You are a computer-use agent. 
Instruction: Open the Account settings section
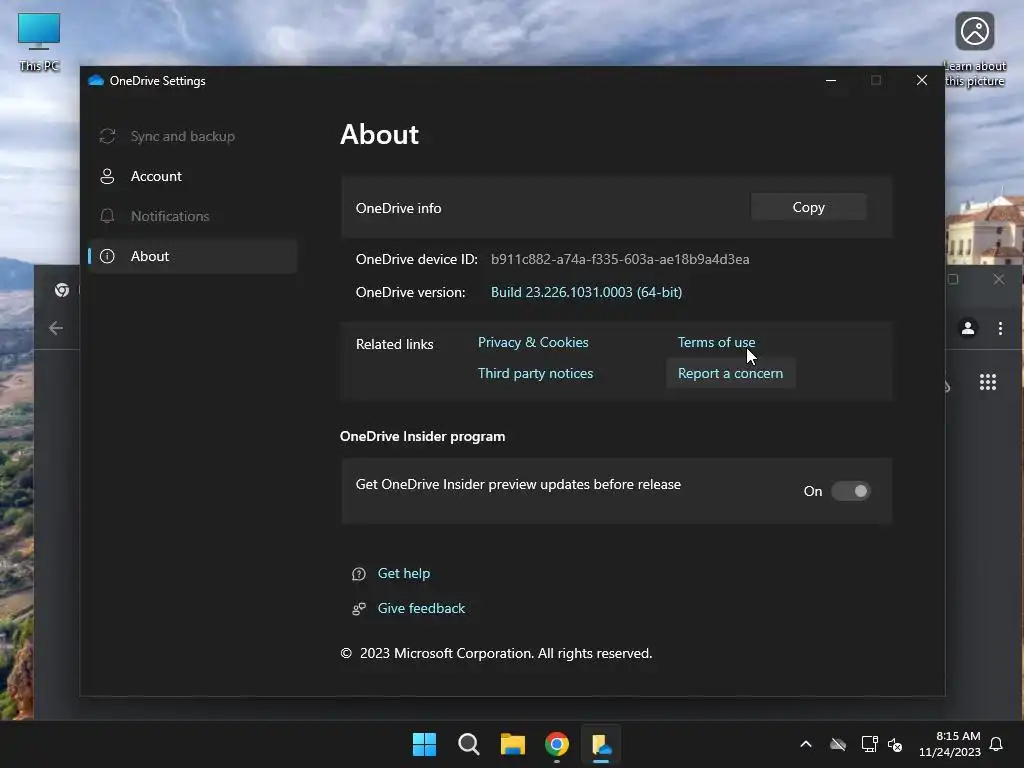(x=193, y=176)
